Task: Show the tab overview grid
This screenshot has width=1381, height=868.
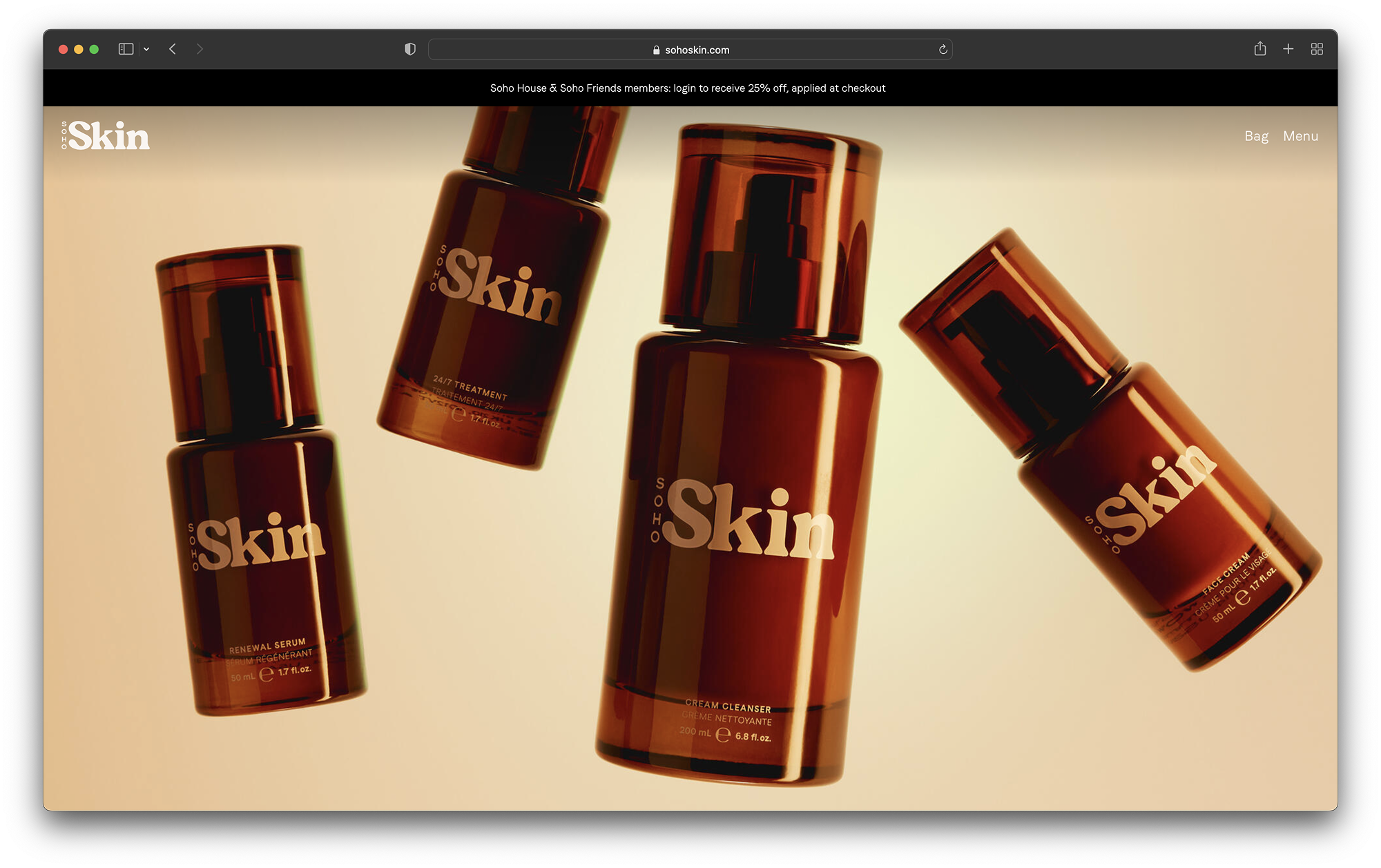Action: 1317,49
